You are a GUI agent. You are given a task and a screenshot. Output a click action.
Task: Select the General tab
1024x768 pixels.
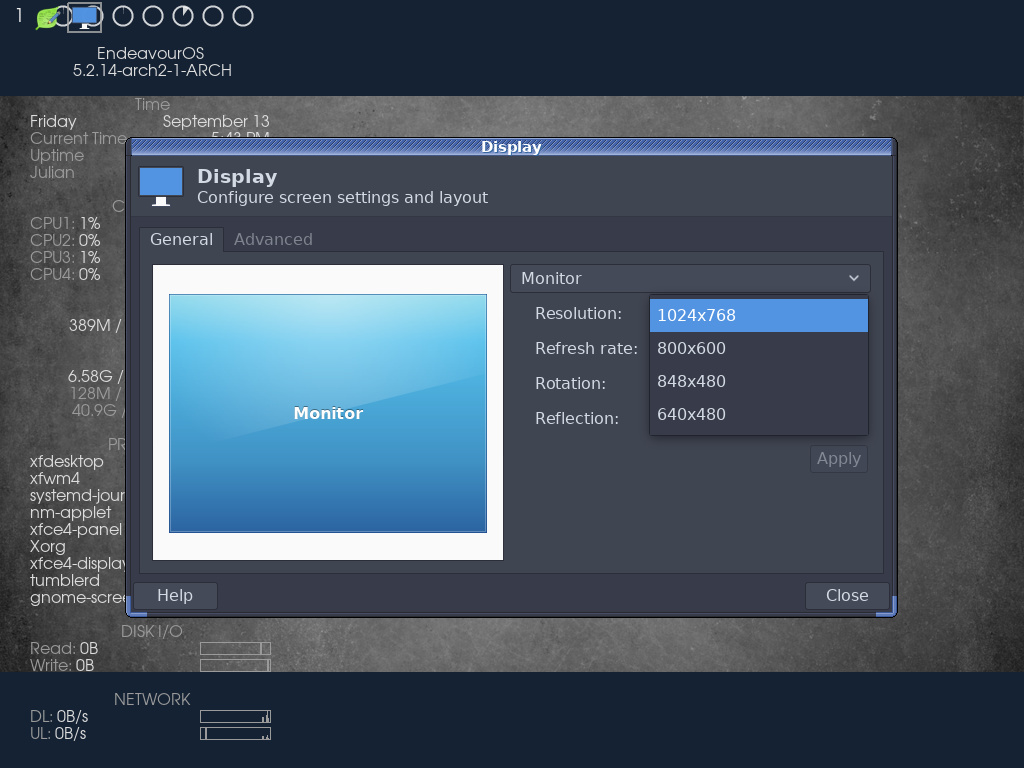tap(181, 239)
